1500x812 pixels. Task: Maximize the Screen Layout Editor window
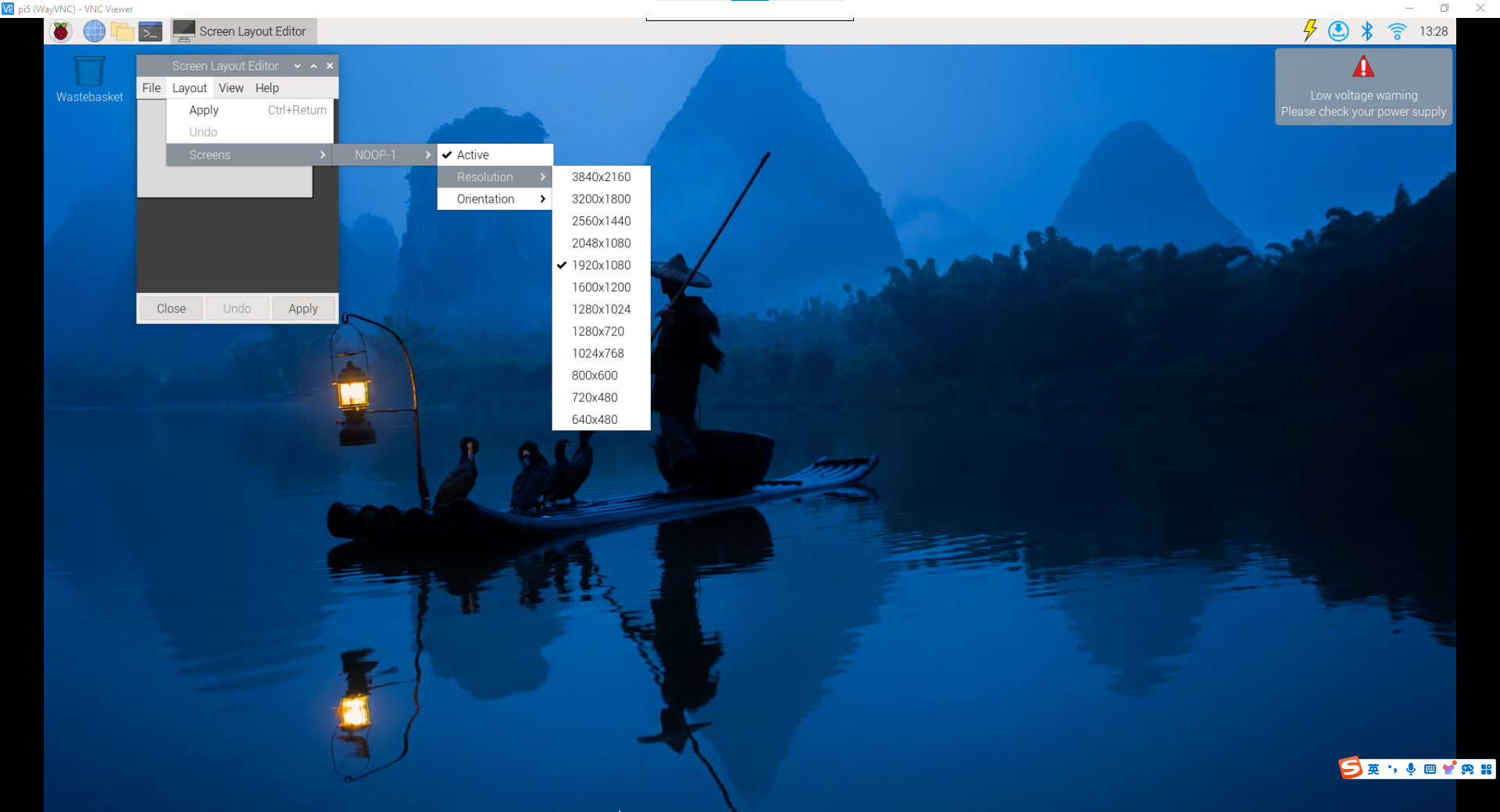point(313,66)
